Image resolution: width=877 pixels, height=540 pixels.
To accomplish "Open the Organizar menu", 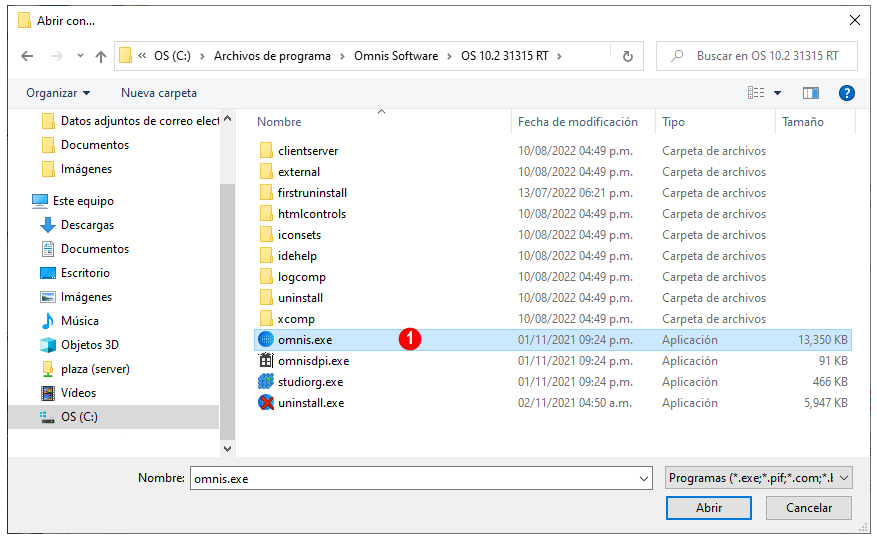I will [58, 93].
